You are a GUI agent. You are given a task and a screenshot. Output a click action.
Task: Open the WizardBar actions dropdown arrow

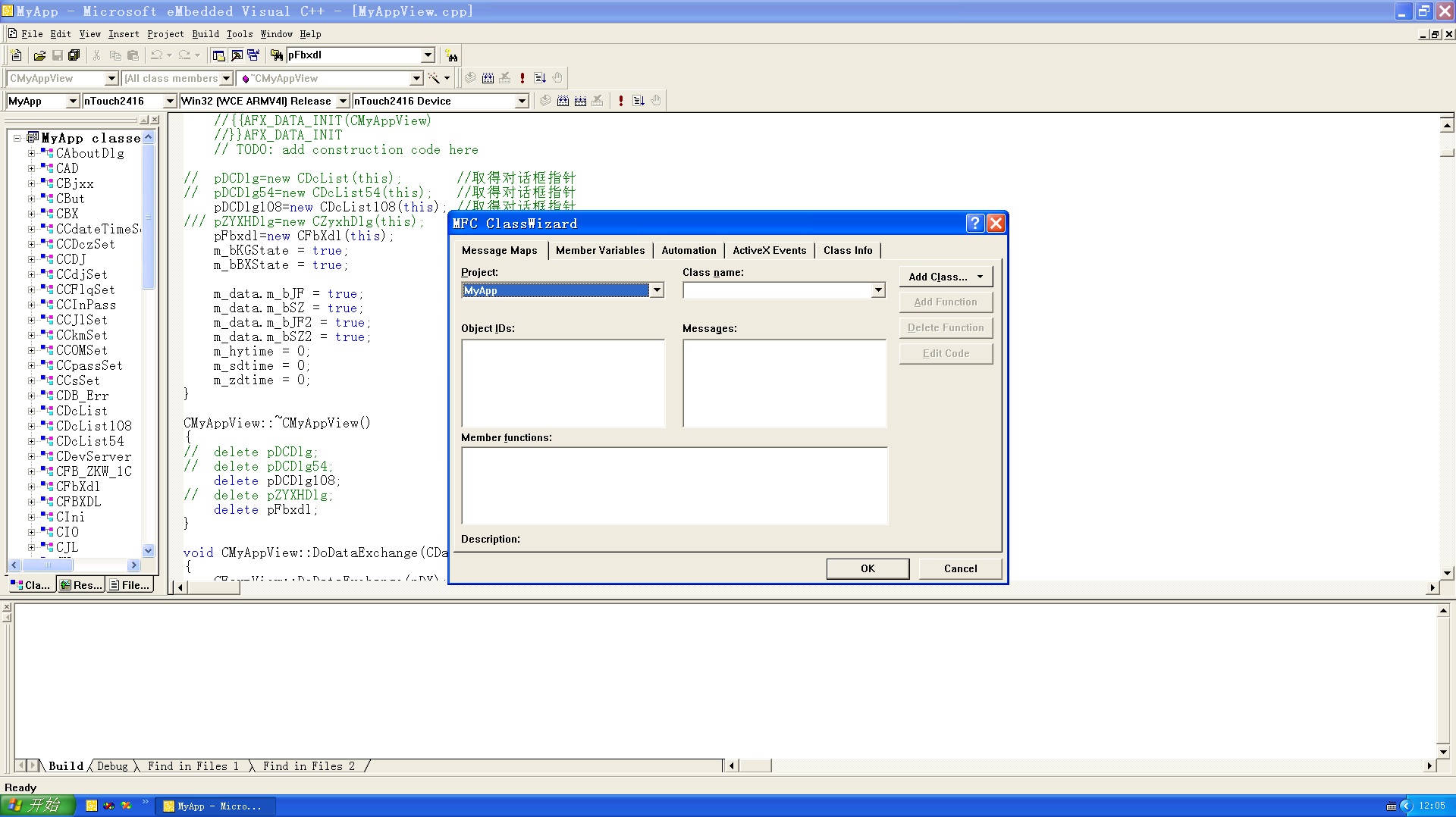click(447, 78)
